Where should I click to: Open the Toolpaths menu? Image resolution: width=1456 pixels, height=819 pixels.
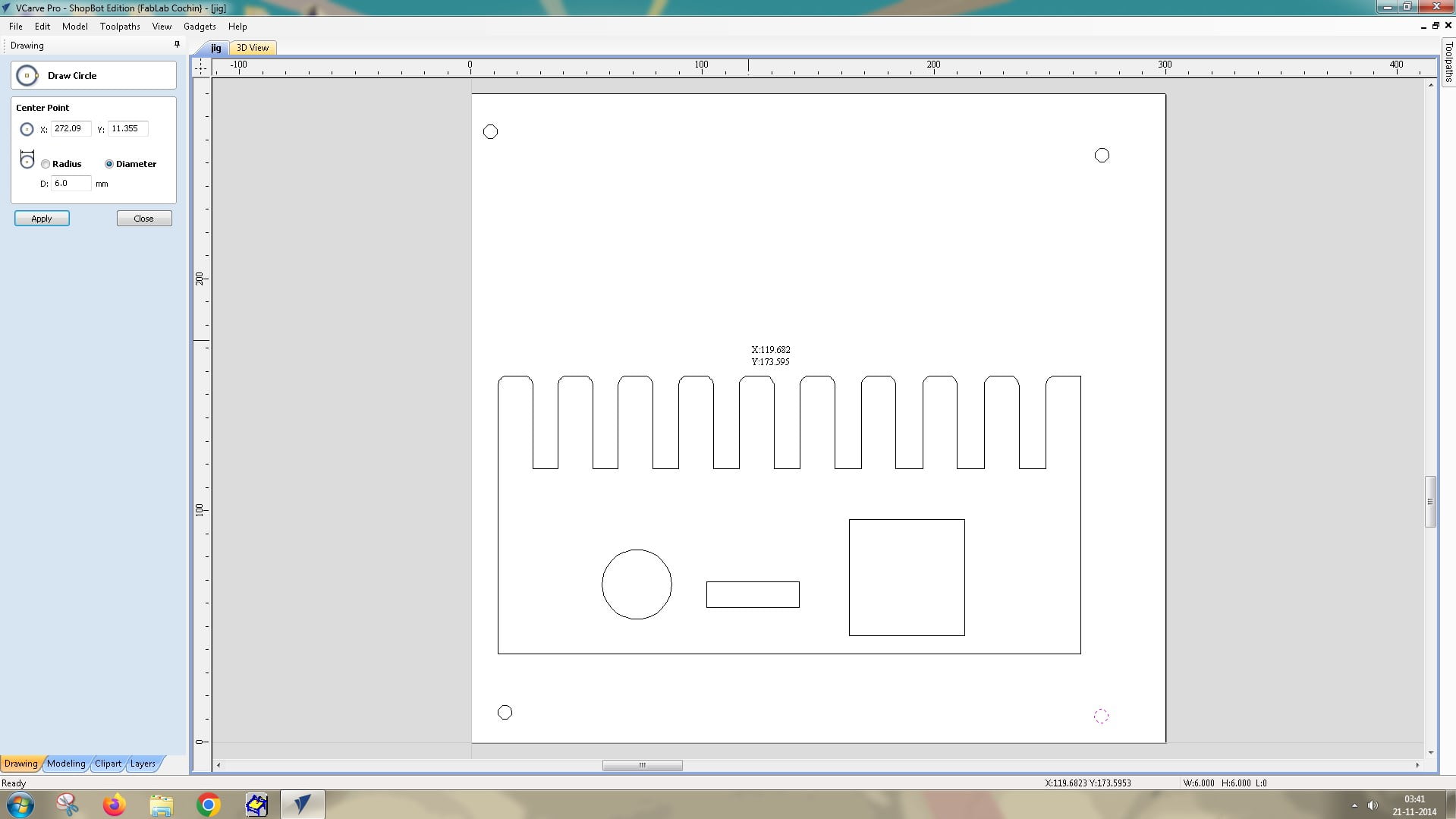pyautogui.click(x=120, y=27)
